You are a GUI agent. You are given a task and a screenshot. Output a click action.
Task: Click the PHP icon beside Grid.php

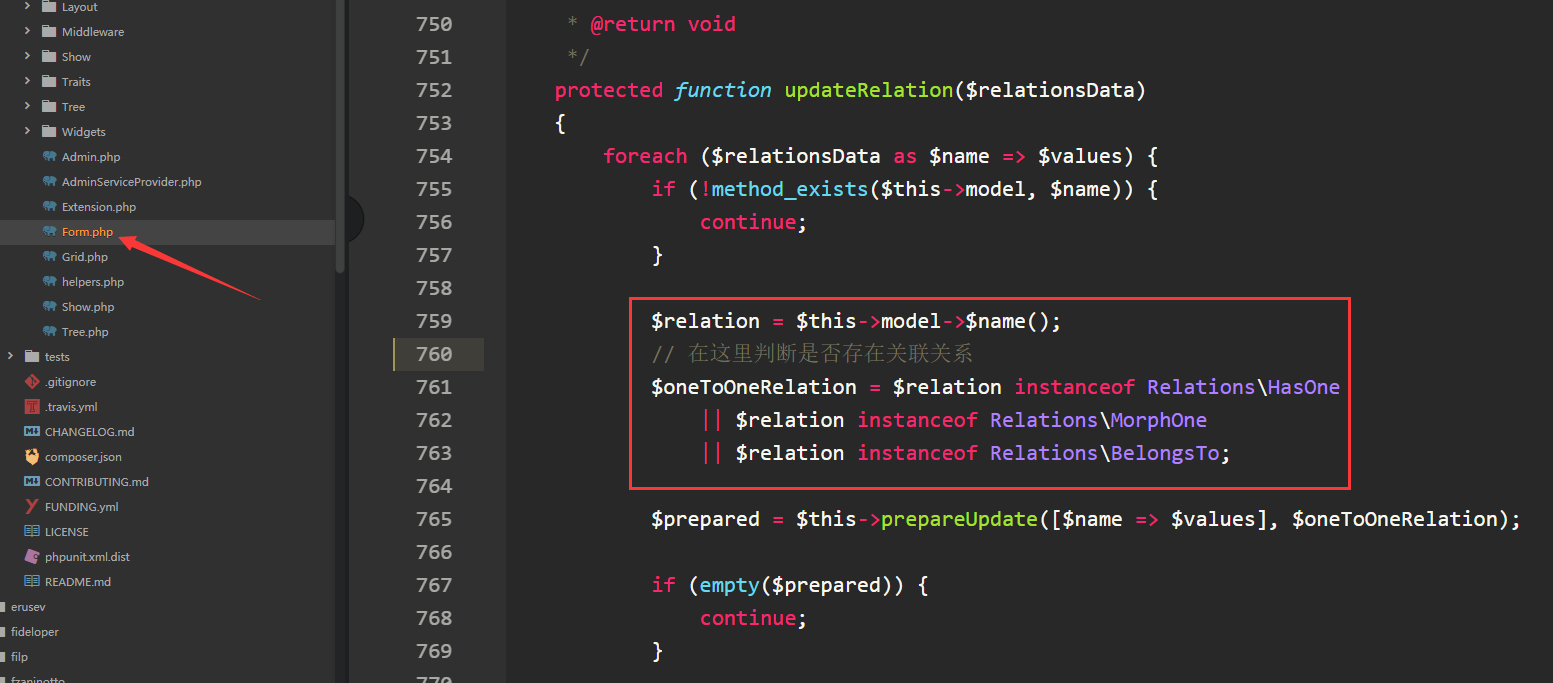pyautogui.click(x=49, y=257)
